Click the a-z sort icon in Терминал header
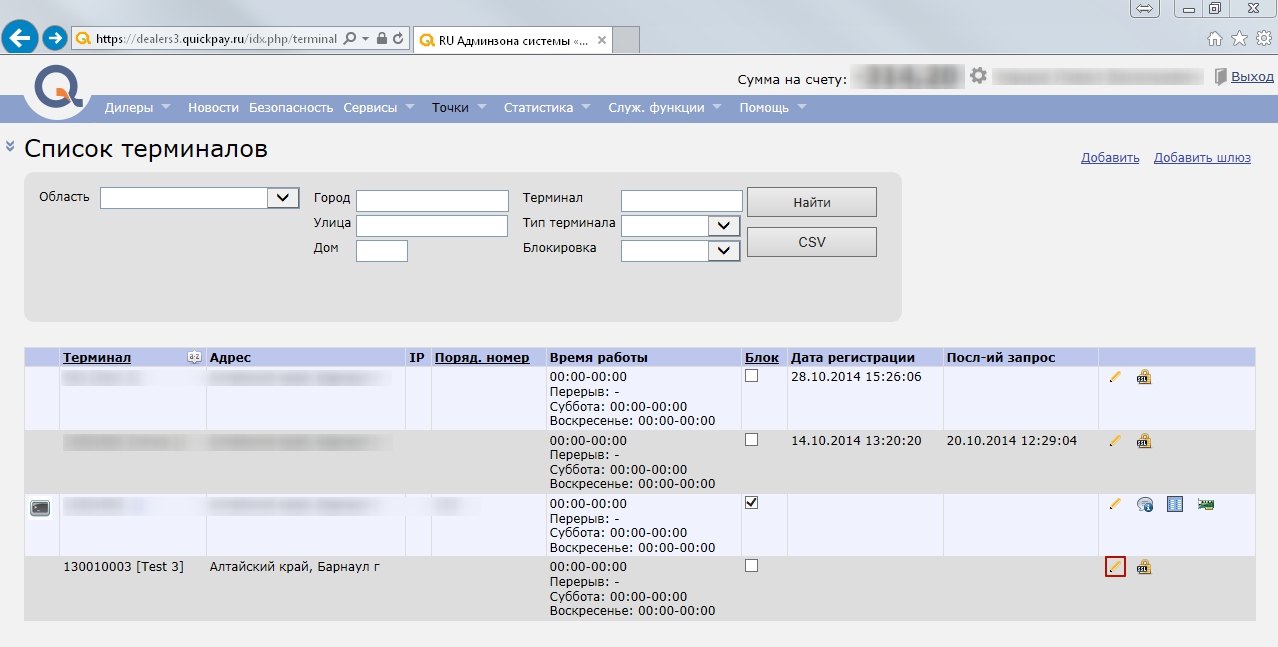The width and height of the screenshot is (1278, 647). pyautogui.click(x=194, y=357)
